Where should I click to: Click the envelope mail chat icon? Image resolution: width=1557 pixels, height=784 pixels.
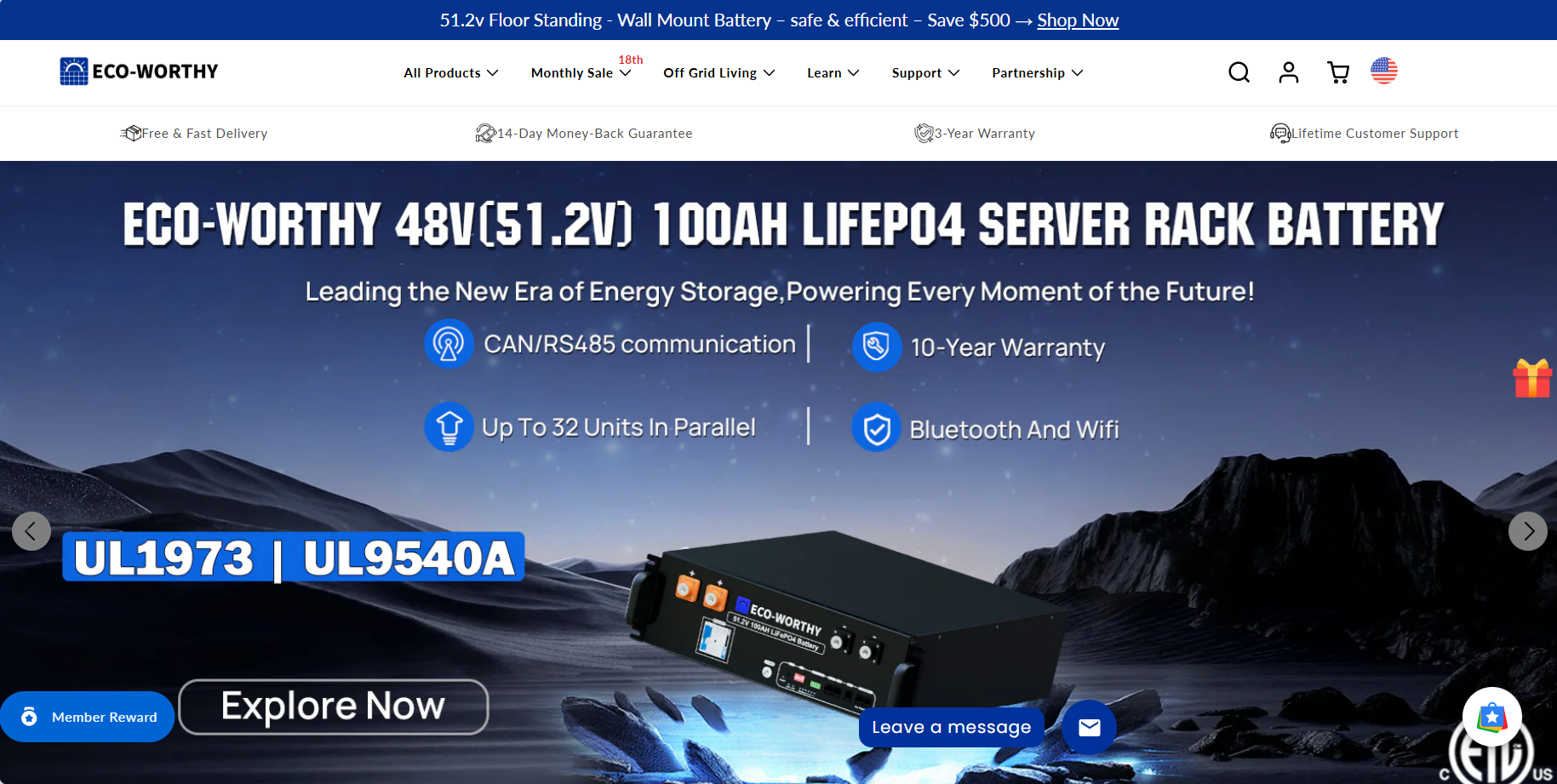[x=1089, y=727]
